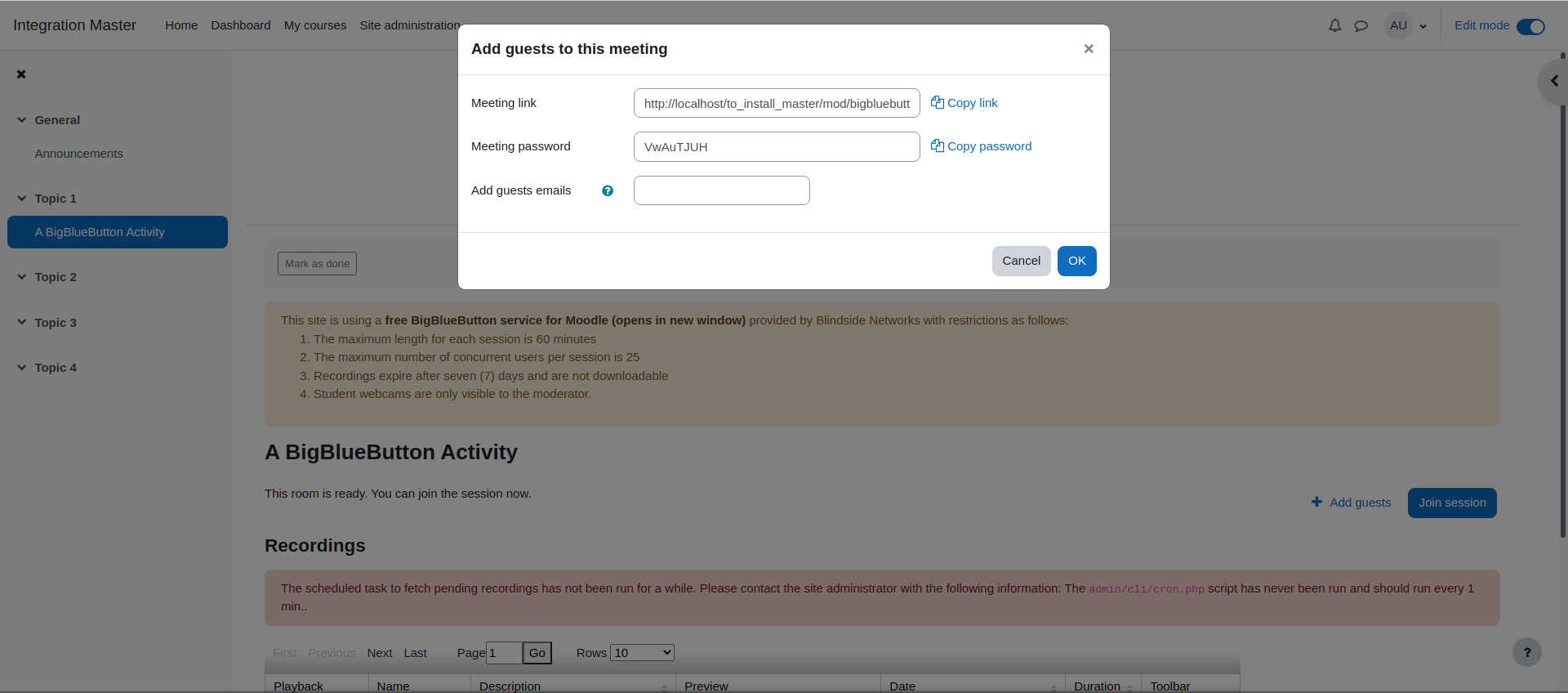The image size is (1568, 693).
Task: Click the Topic 3 section title
Action: pos(56,323)
